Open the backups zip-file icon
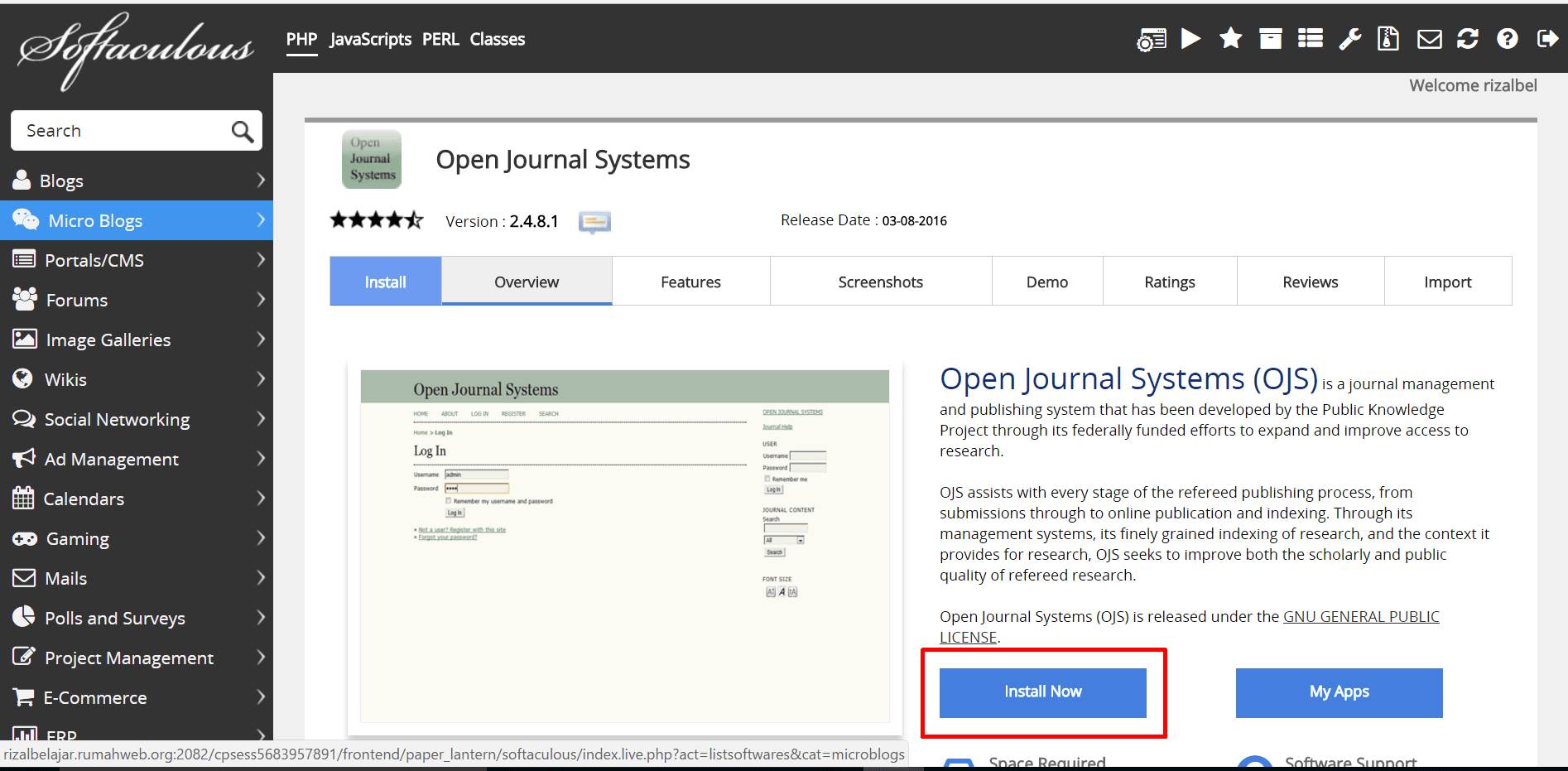 click(x=1388, y=39)
